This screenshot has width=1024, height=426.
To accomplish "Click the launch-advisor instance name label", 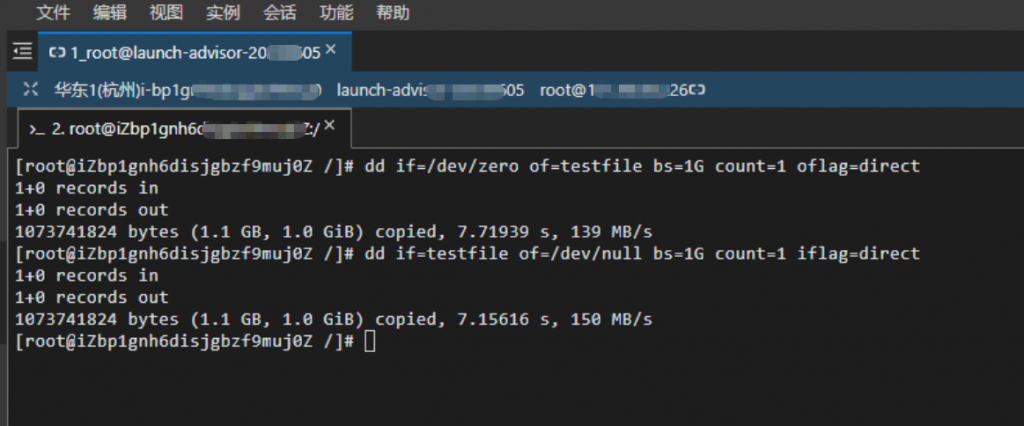I will (x=430, y=90).
